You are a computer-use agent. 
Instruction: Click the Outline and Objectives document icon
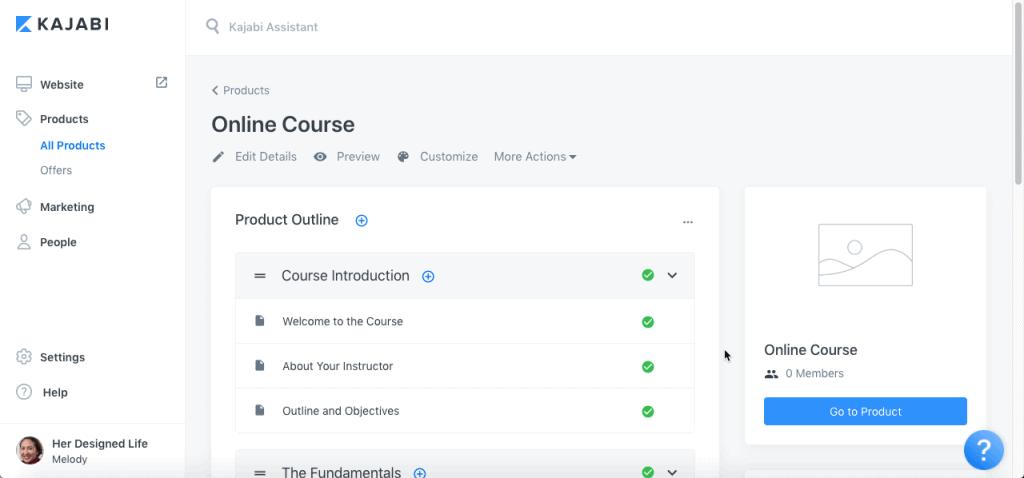coord(260,410)
